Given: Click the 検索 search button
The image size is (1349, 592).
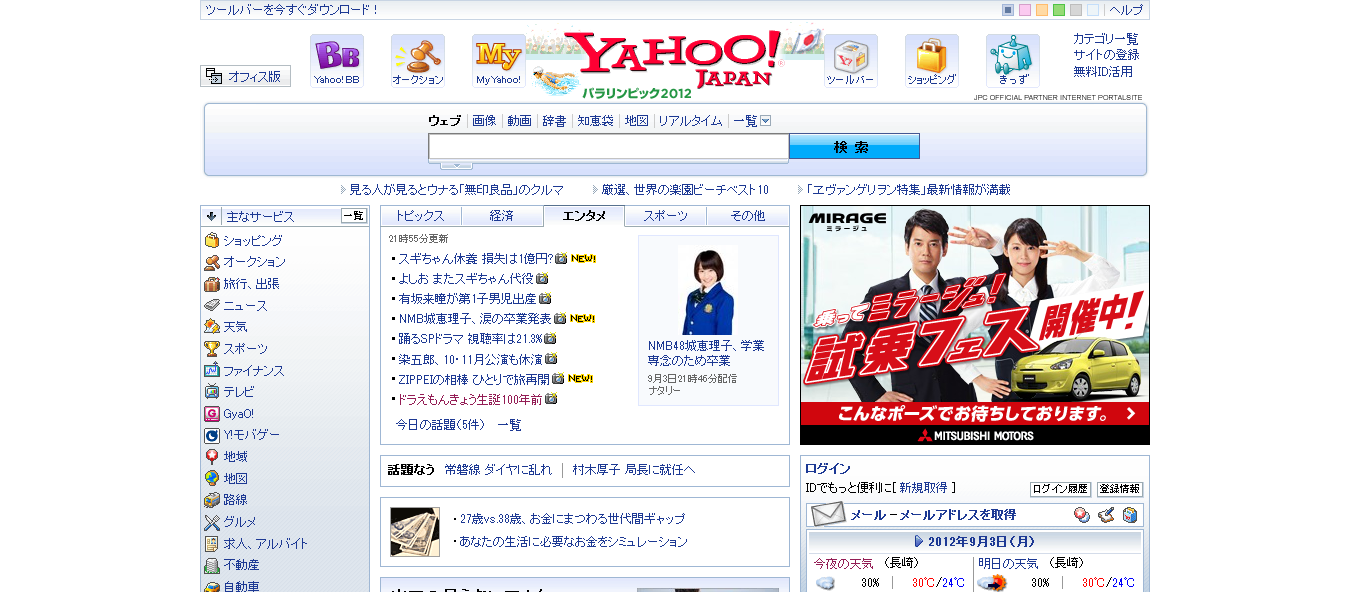Looking at the screenshot, I should pyautogui.click(x=854, y=147).
